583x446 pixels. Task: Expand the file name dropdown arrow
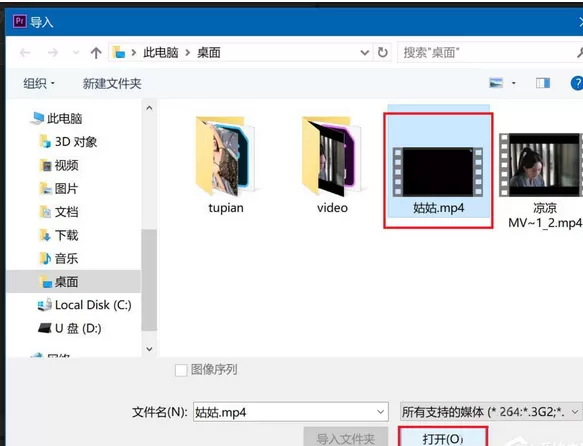pos(380,412)
